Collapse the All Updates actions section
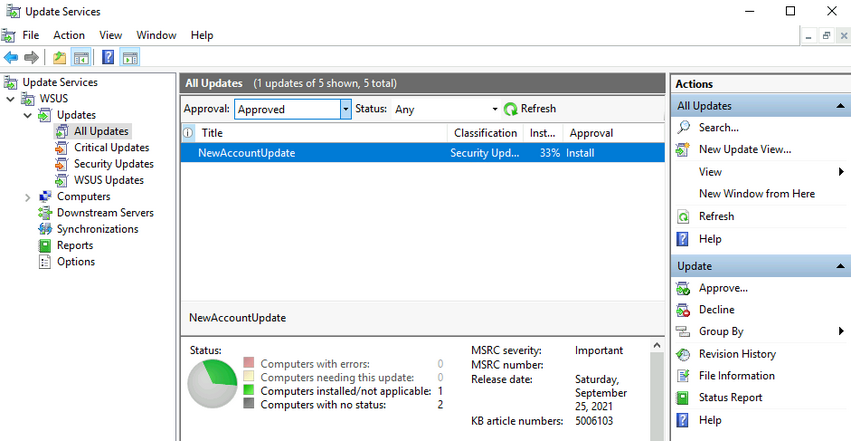The width and height of the screenshot is (851, 441). click(840, 106)
